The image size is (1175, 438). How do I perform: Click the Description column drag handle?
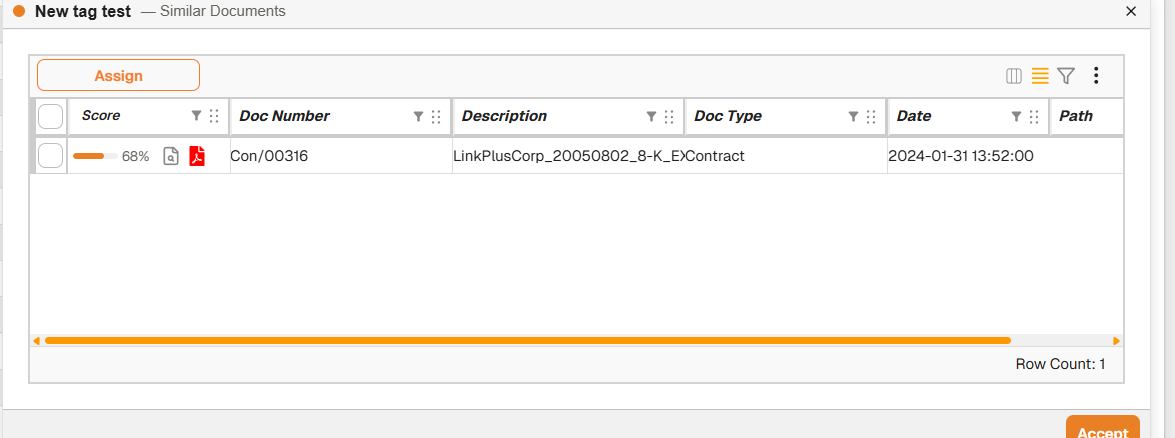click(x=669, y=116)
